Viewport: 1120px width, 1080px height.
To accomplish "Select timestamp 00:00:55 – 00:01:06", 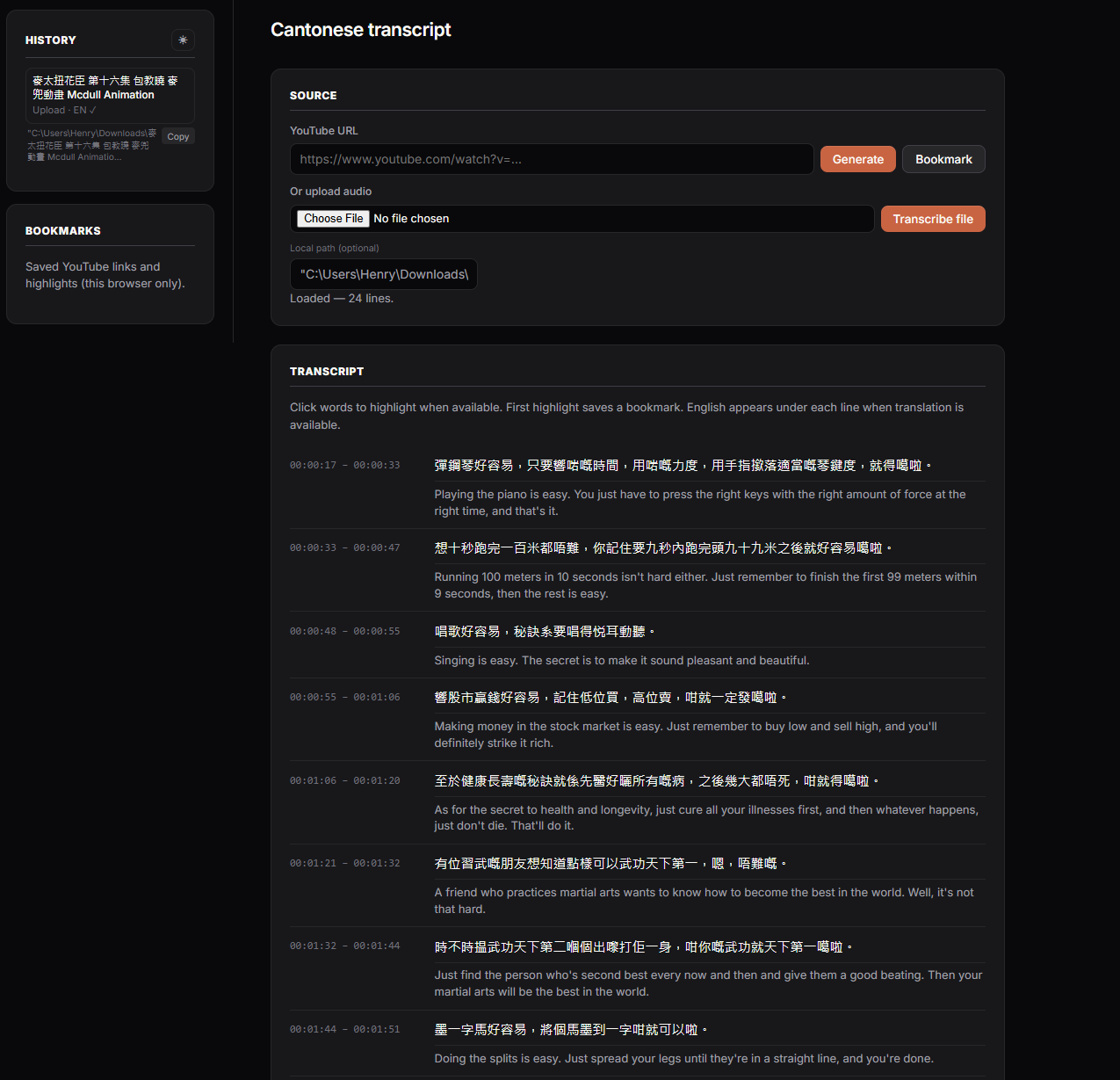I will tap(344, 697).
